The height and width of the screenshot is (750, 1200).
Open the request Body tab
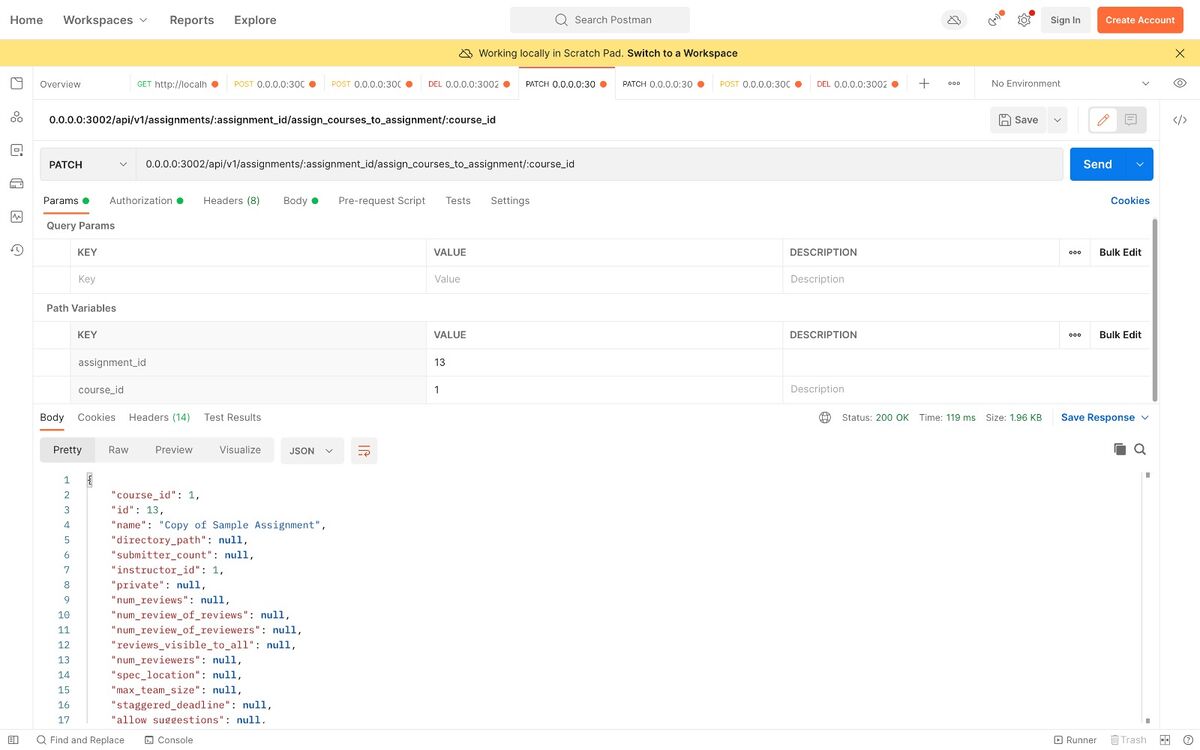pyautogui.click(x=300, y=201)
